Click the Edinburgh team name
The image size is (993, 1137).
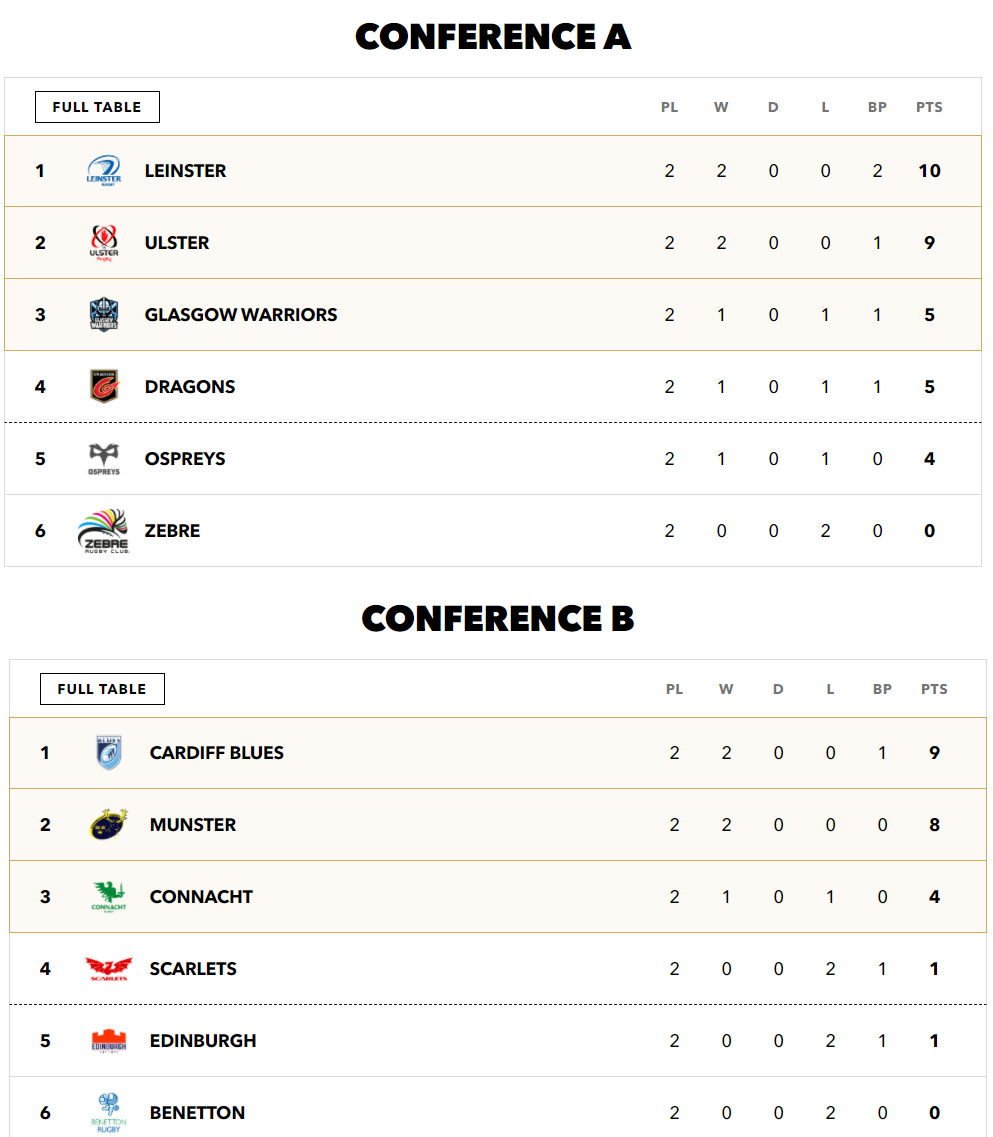[202, 1040]
